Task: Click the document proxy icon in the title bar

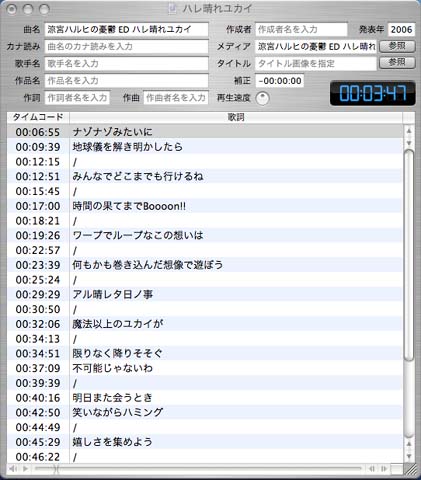Action: click(172, 9)
